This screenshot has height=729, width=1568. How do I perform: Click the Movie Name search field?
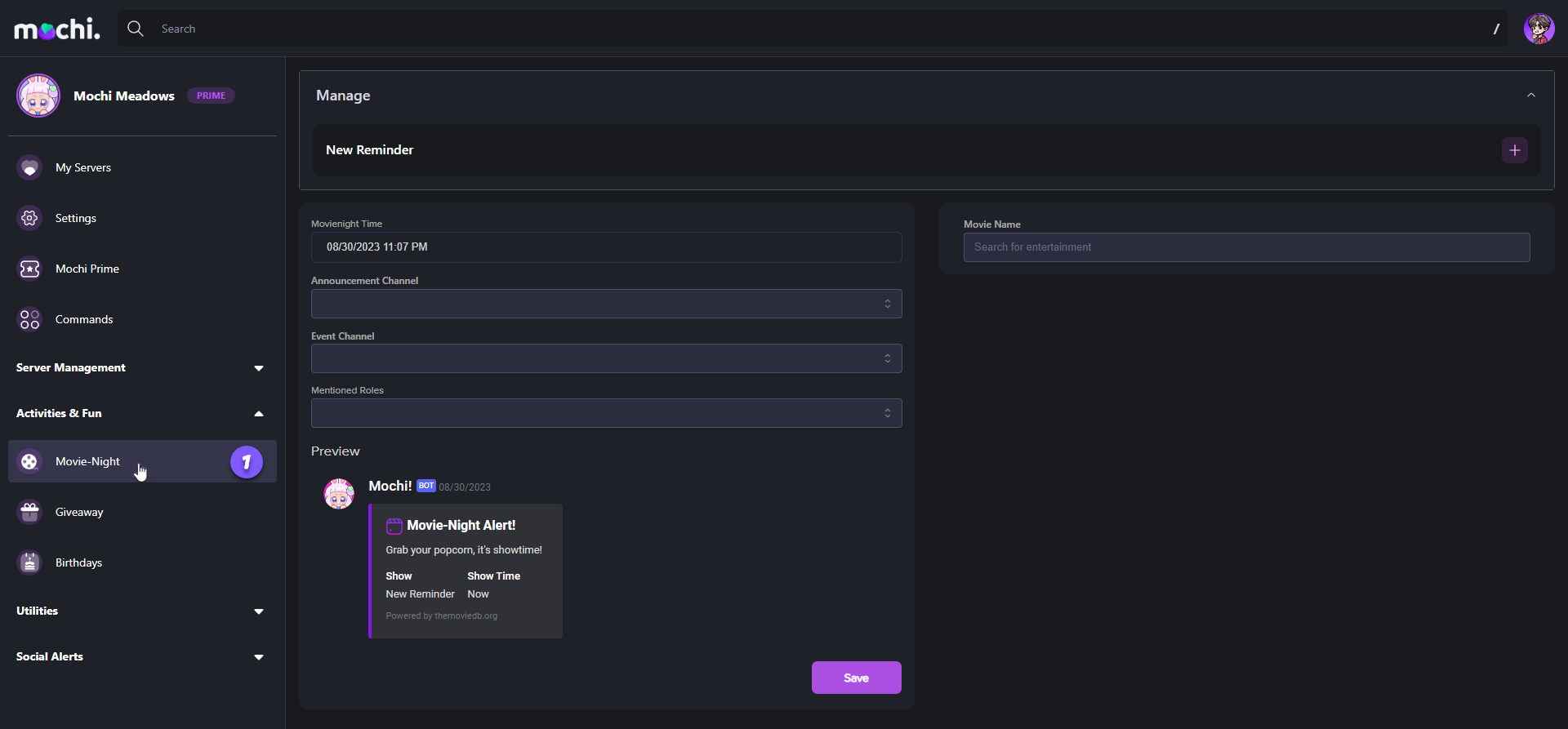click(x=1246, y=247)
